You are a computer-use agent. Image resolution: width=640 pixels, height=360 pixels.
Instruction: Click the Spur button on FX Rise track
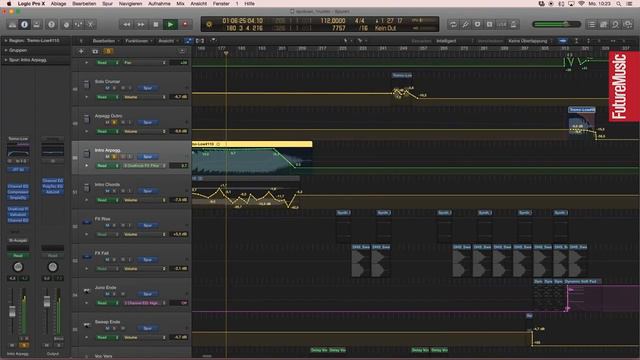(148, 225)
